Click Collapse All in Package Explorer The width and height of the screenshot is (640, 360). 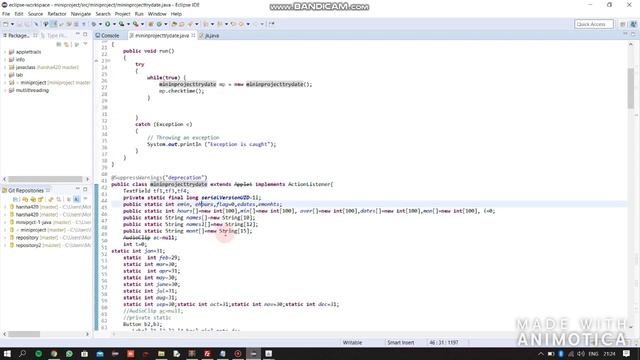tap(59, 44)
